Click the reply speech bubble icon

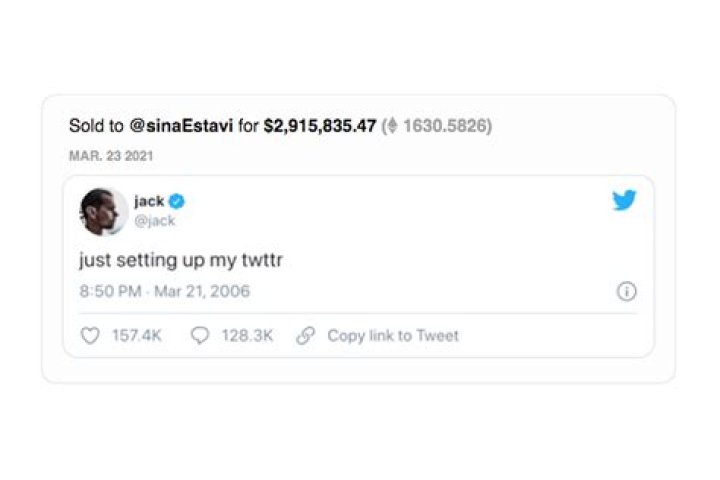(x=200, y=336)
